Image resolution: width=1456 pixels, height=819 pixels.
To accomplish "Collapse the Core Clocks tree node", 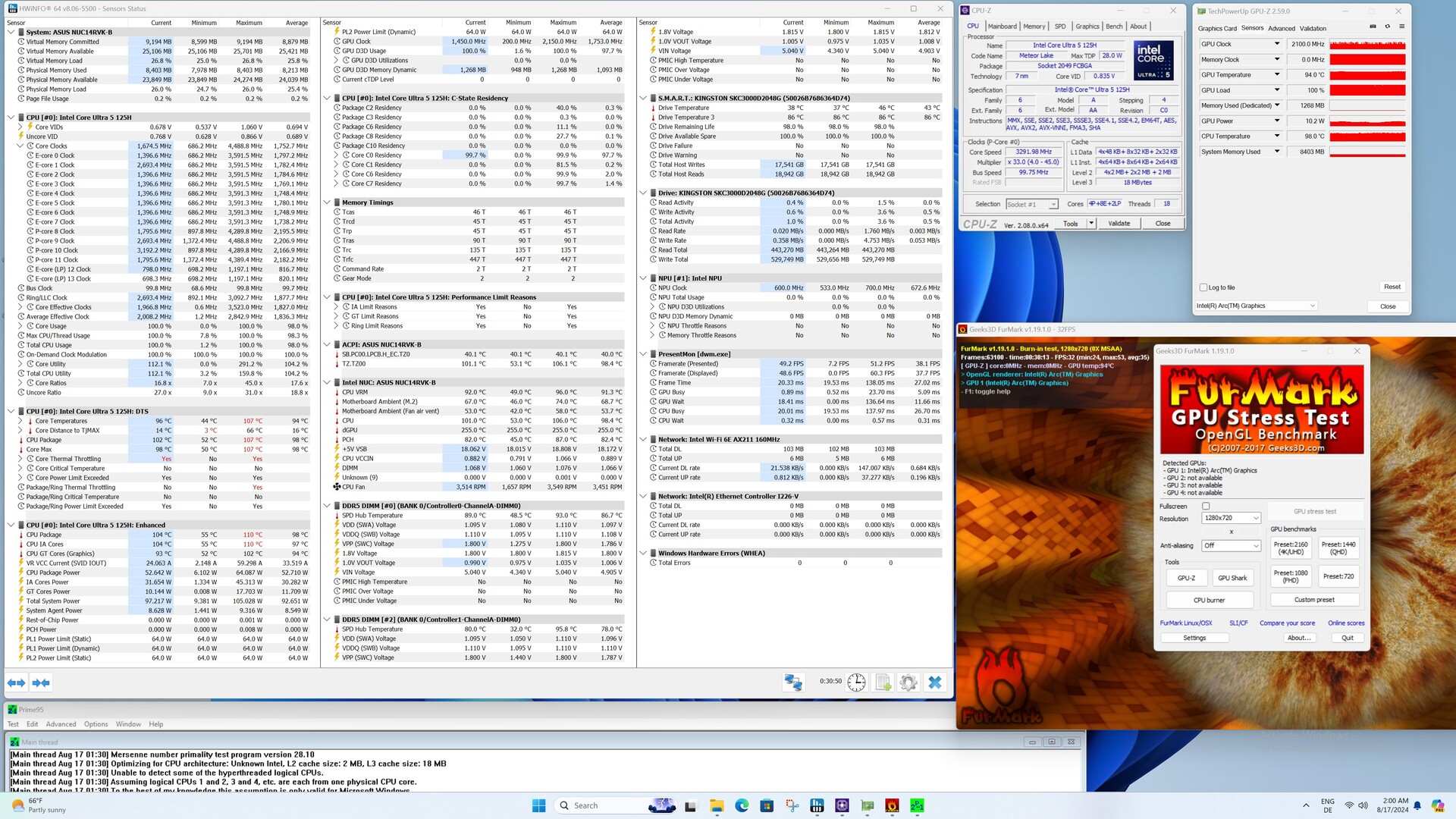I will [20, 146].
